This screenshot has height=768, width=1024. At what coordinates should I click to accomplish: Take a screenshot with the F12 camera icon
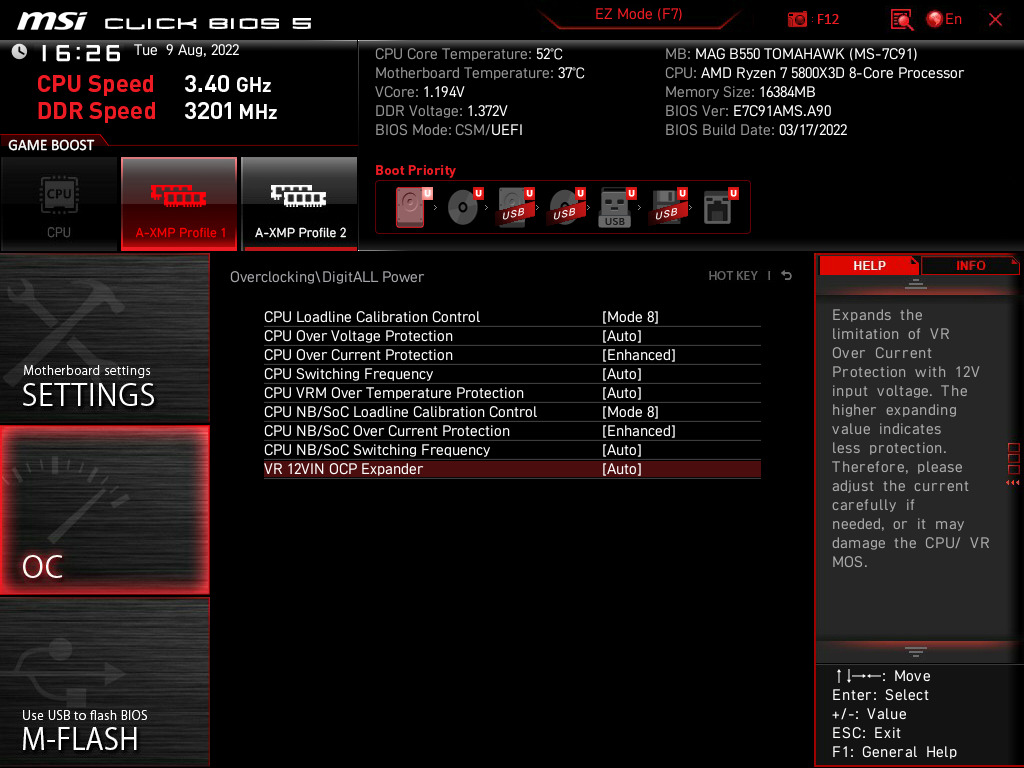point(797,20)
